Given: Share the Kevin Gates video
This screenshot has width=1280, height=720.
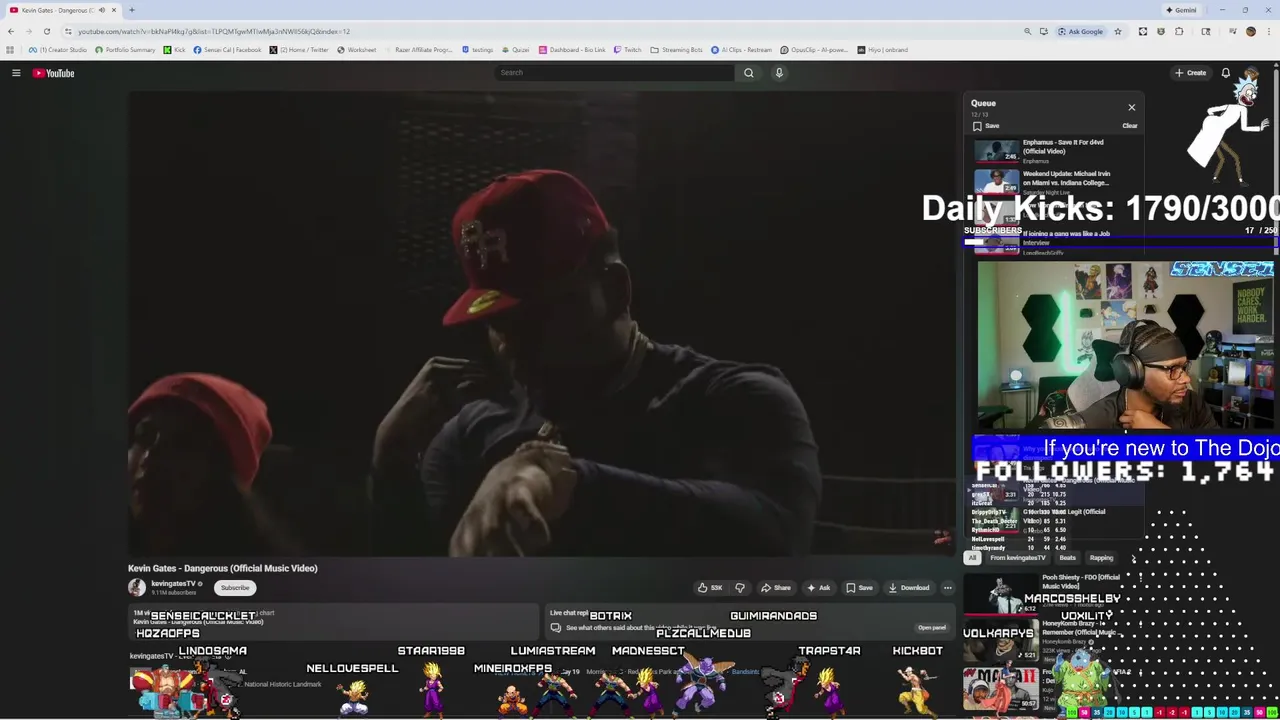Looking at the screenshot, I should point(775,588).
